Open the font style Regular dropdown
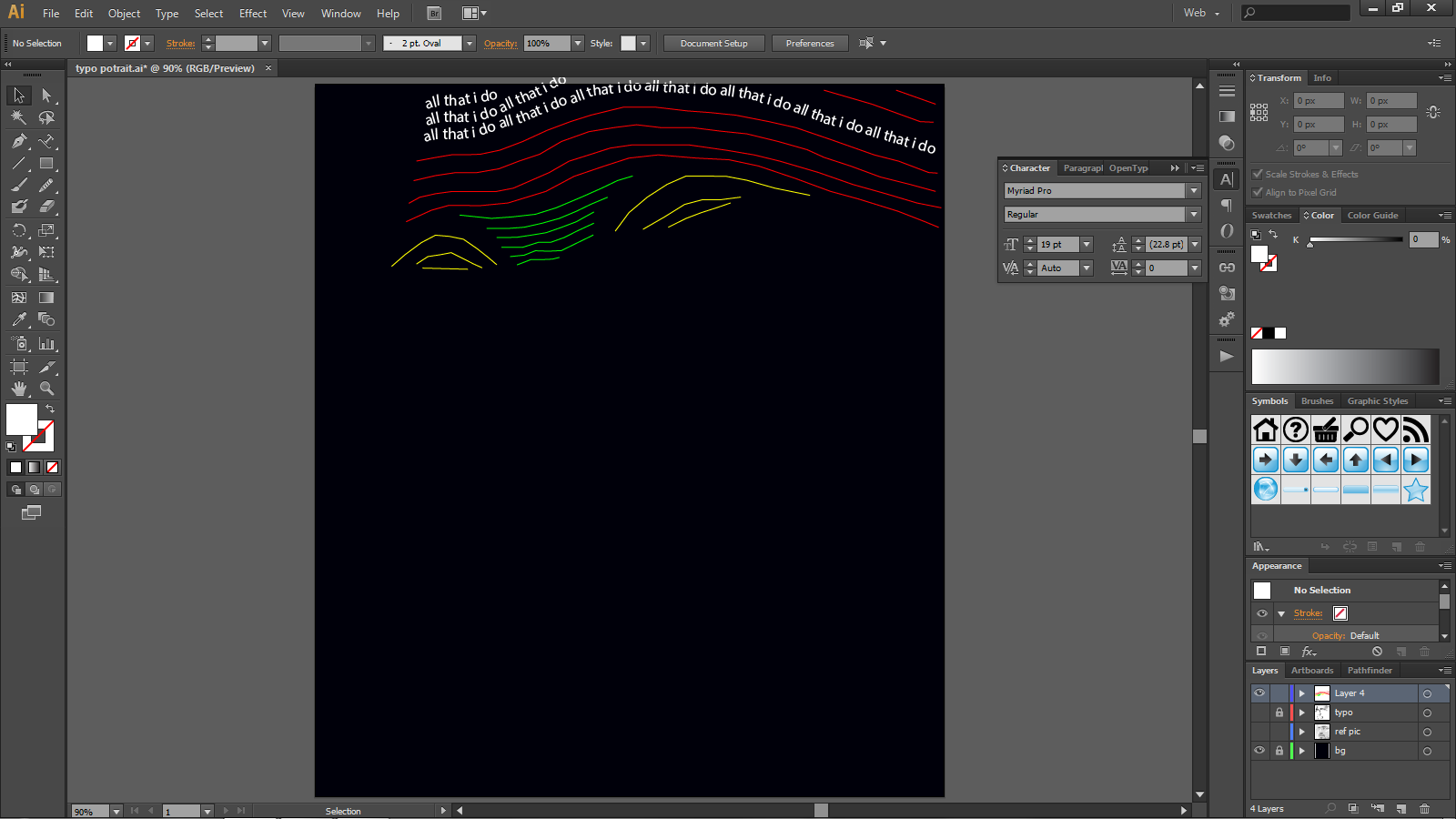Screen dimensions: 1456x819 [1195, 214]
